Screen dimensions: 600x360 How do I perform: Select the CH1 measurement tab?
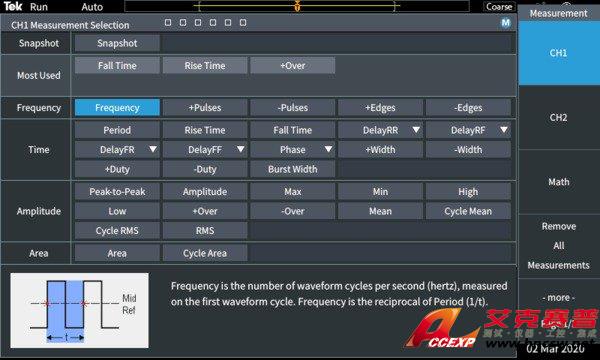pos(558,53)
